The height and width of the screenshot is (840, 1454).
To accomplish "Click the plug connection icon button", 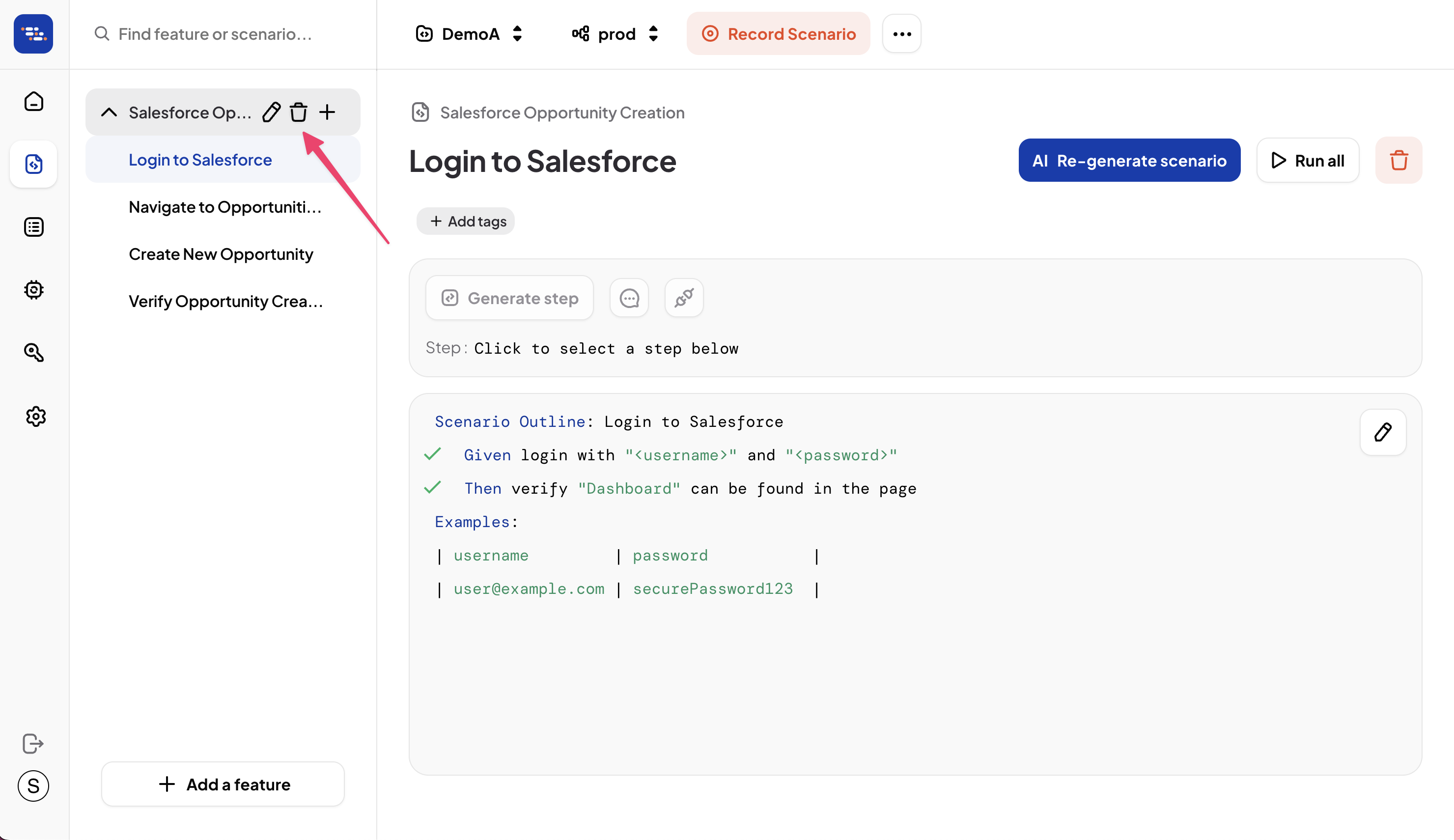I will pos(684,298).
